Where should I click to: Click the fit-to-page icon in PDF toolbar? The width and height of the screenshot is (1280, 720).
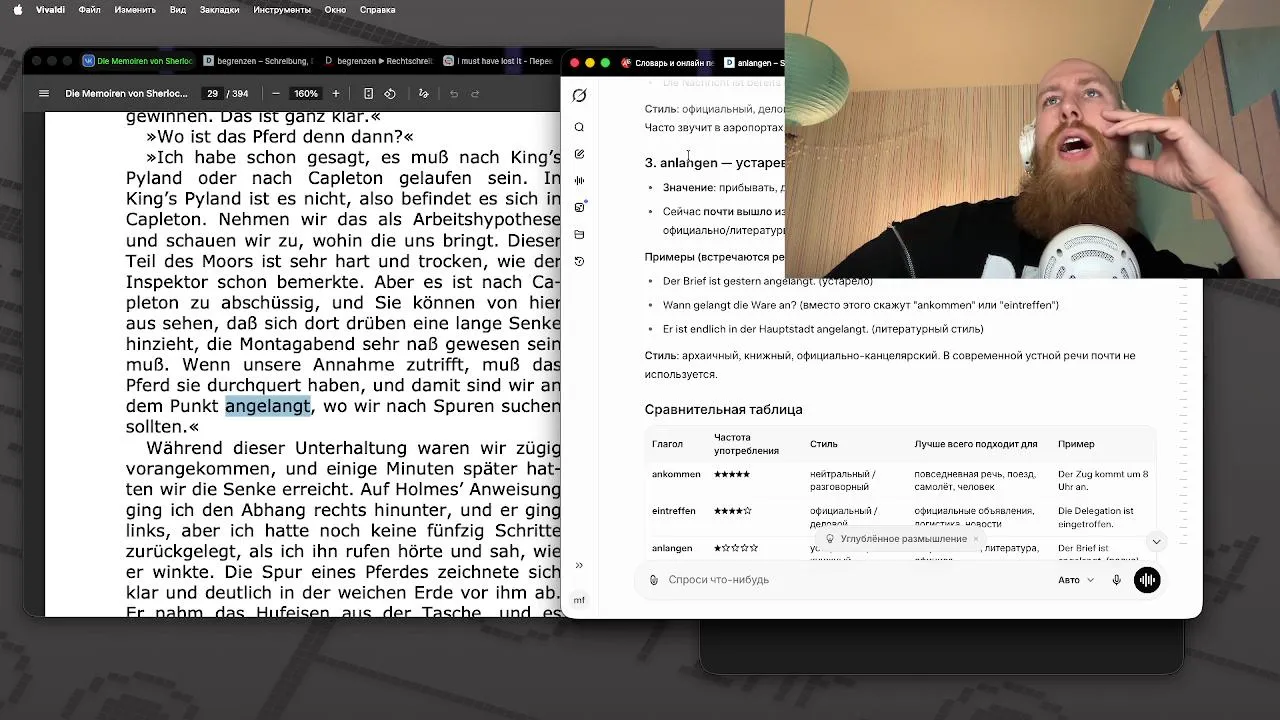click(x=368, y=93)
